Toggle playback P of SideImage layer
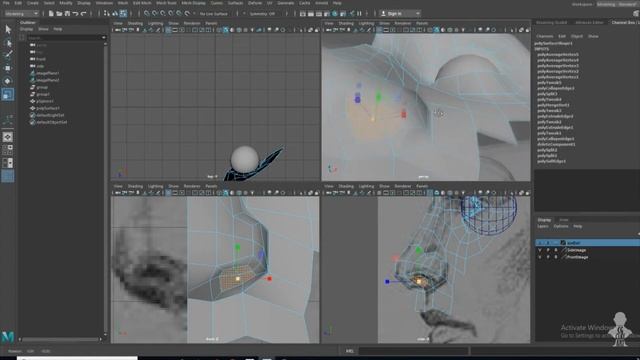 548,250
